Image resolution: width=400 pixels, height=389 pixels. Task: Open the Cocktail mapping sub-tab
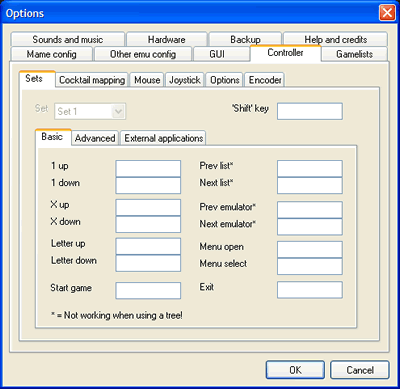92,80
